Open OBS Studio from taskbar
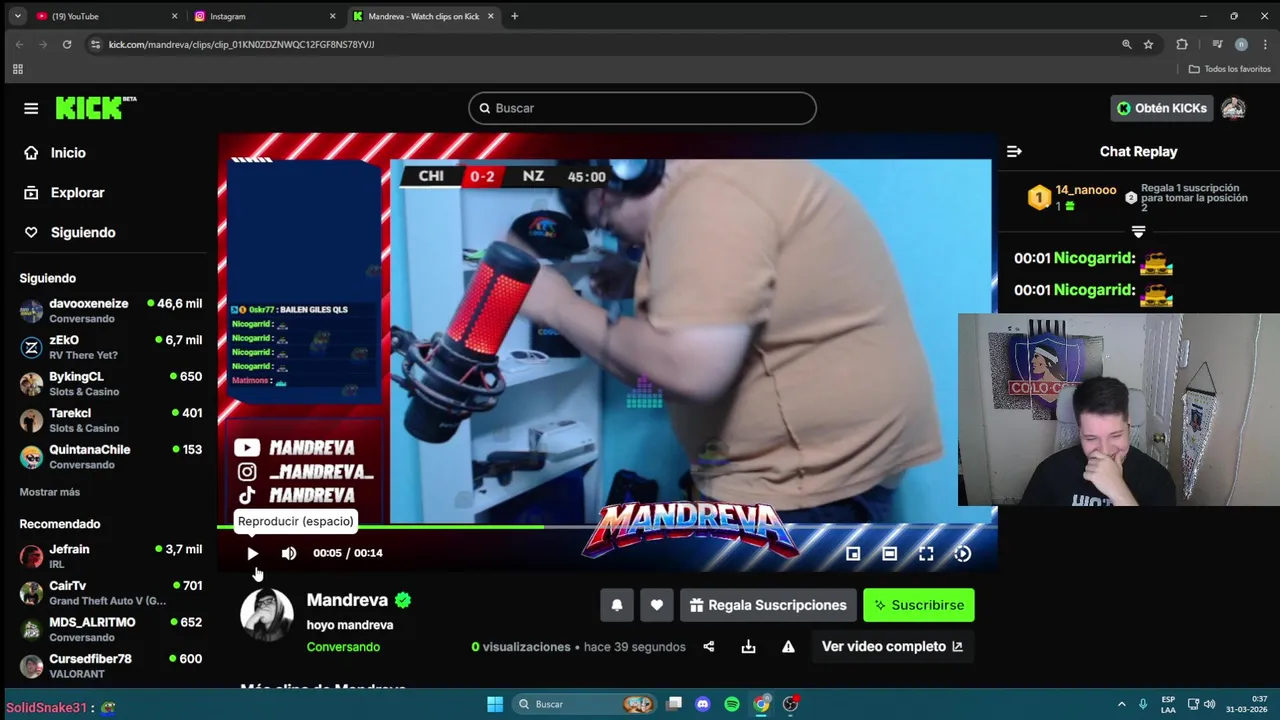1280x720 pixels. point(791,704)
